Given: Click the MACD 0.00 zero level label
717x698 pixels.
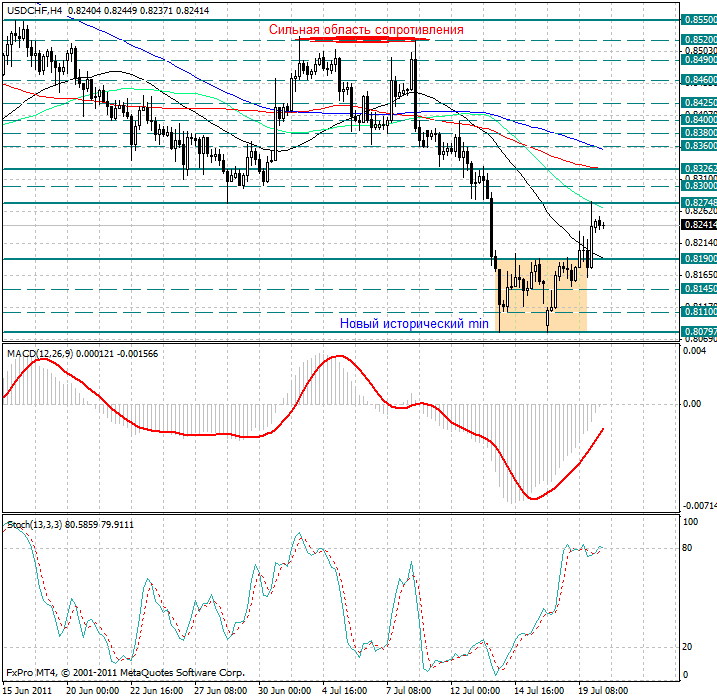Looking at the screenshot, I should coord(692,404).
